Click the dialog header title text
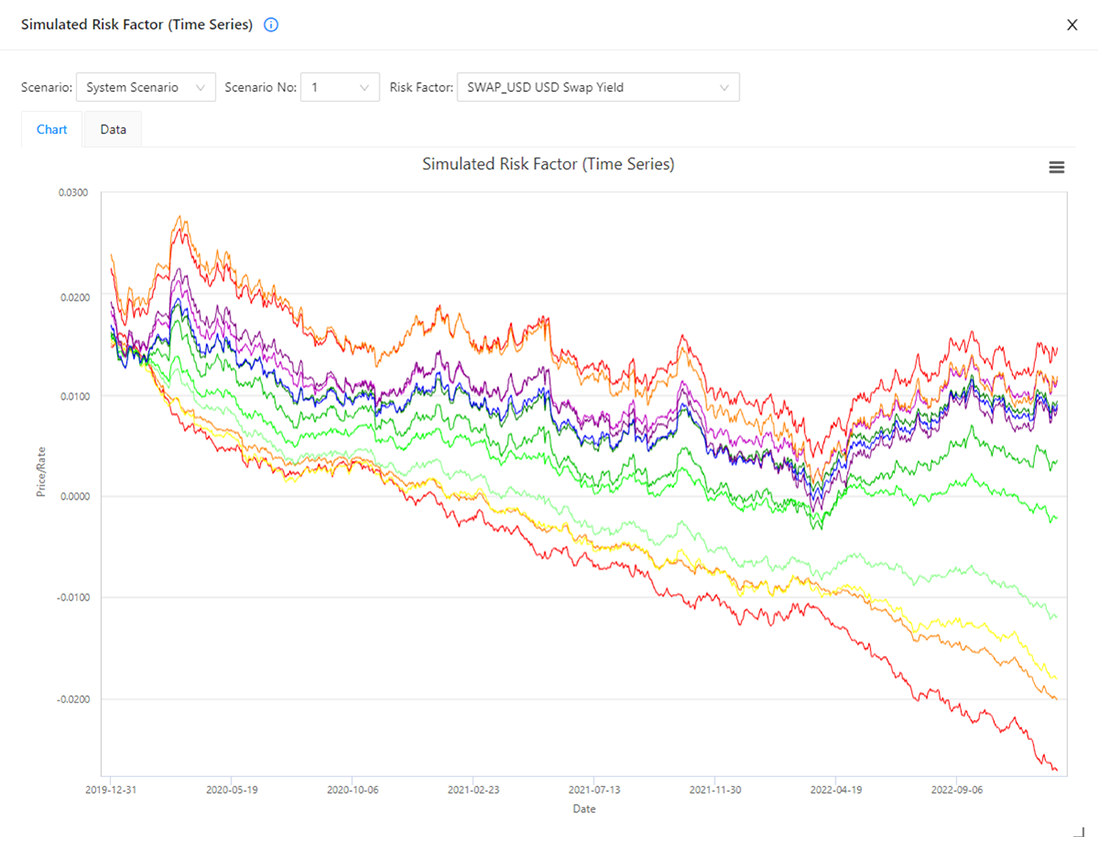This screenshot has width=1098, height=850. coord(137,25)
